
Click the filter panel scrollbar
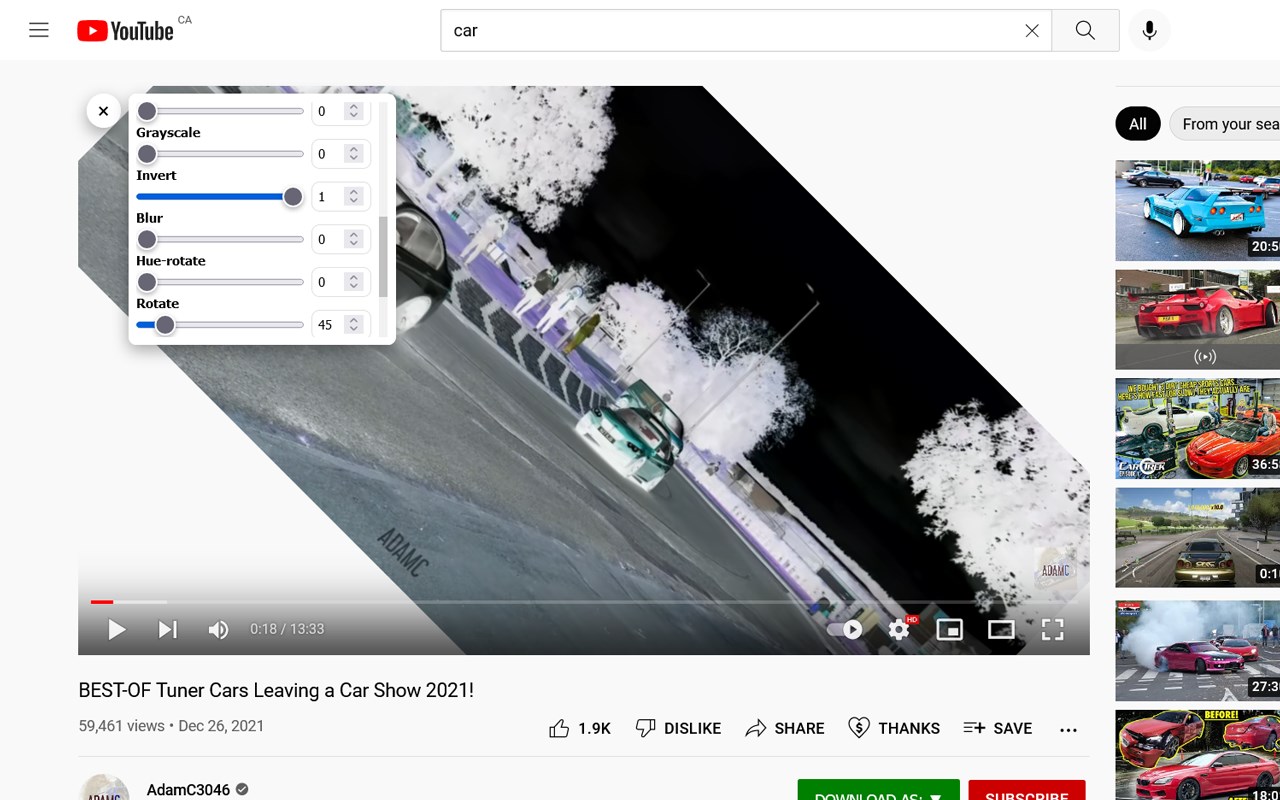click(x=383, y=255)
